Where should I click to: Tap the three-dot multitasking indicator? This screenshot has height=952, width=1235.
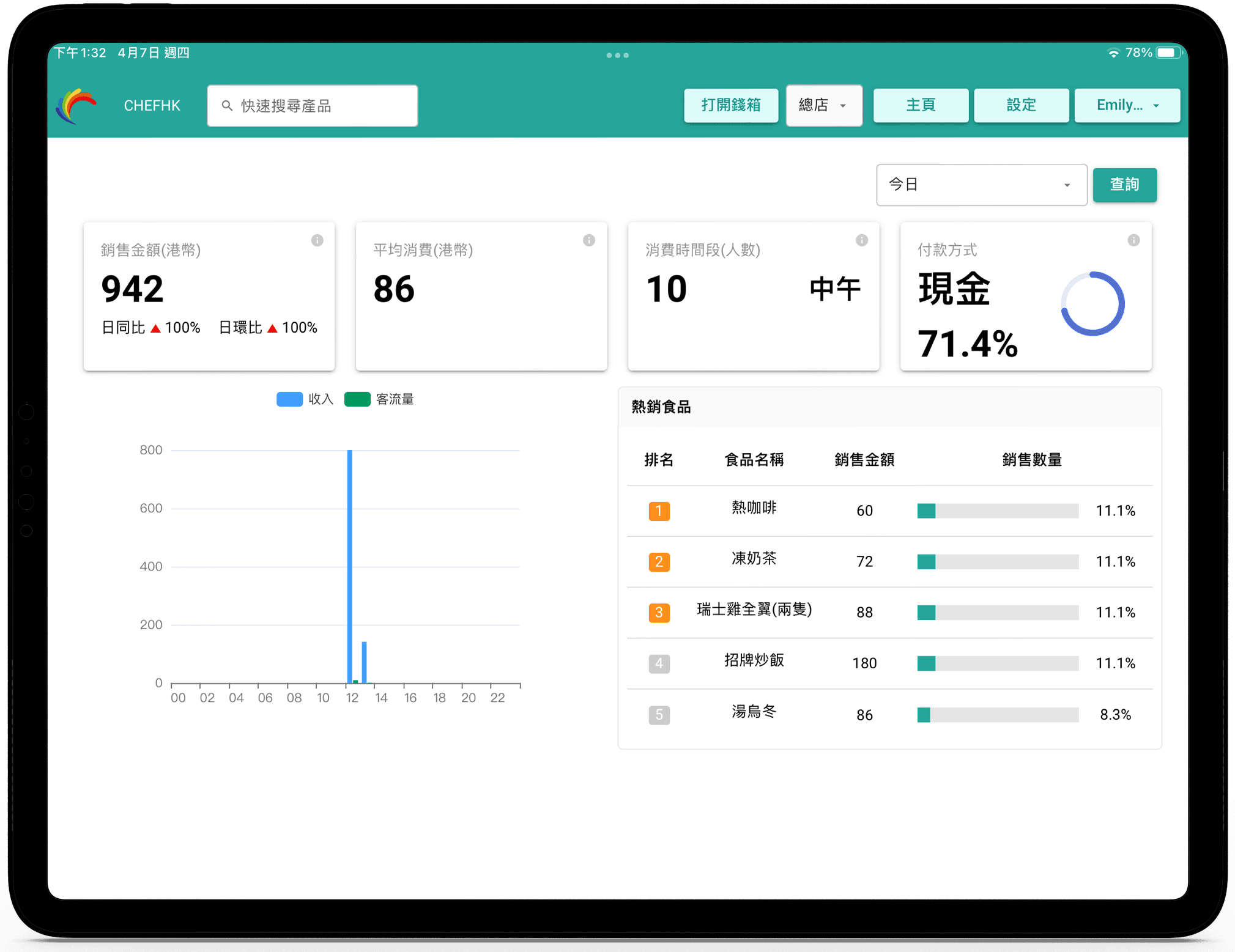click(617, 55)
